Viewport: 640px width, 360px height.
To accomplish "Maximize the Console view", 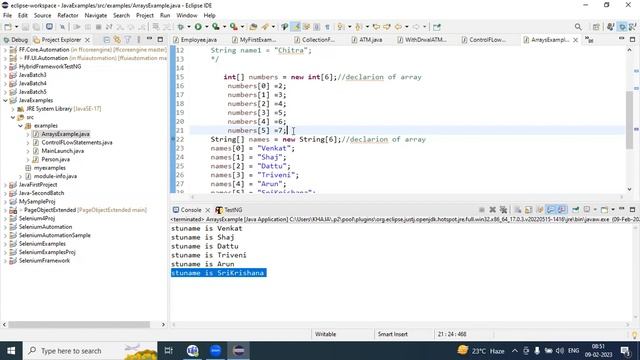I will (632, 210).
